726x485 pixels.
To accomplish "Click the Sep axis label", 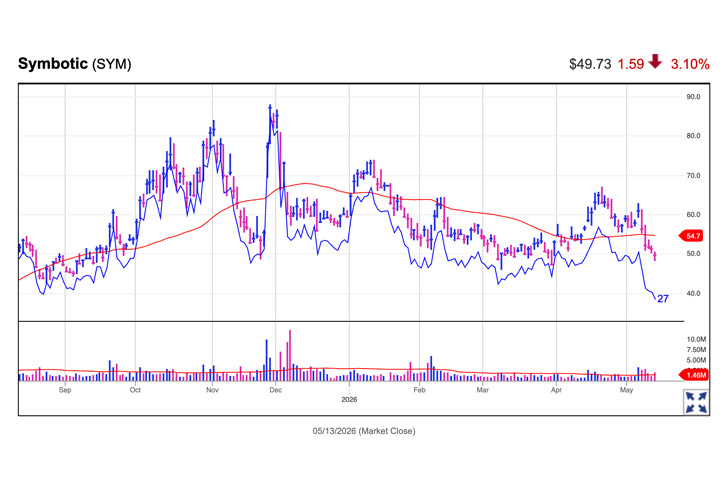I will 65,390.
